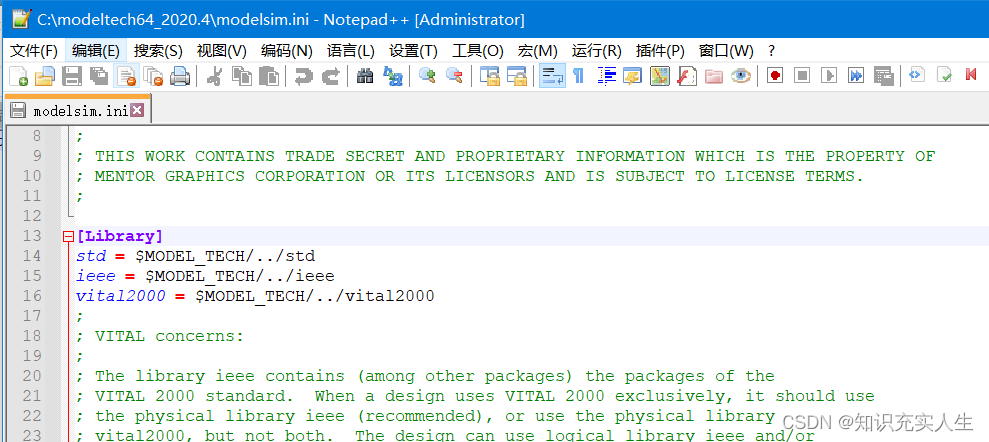Toggle the Show Indent Guide icon
Viewport: 989px width, 442px height.
pyautogui.click(x=606, y=76)
